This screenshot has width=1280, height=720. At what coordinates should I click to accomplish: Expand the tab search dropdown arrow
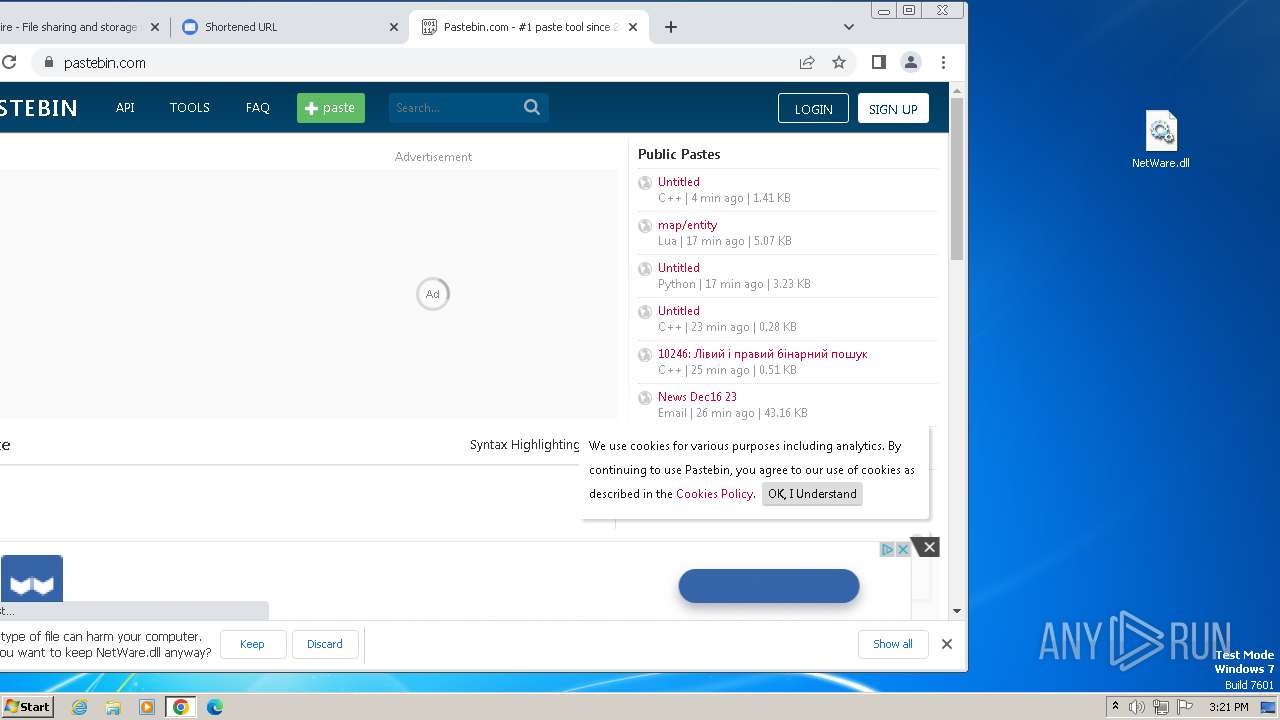(x=849, y=27)
